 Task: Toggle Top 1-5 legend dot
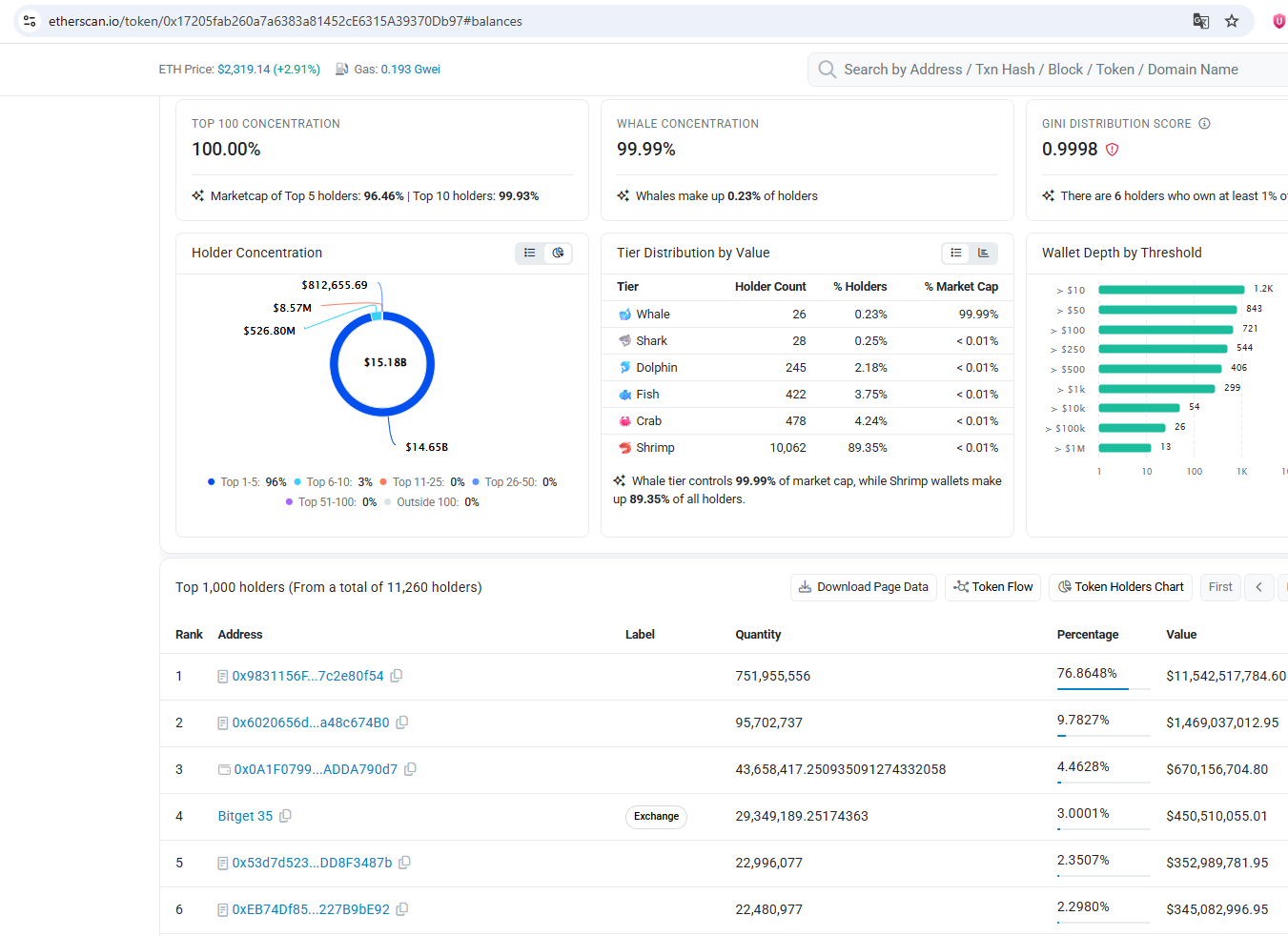click(212, 482)
